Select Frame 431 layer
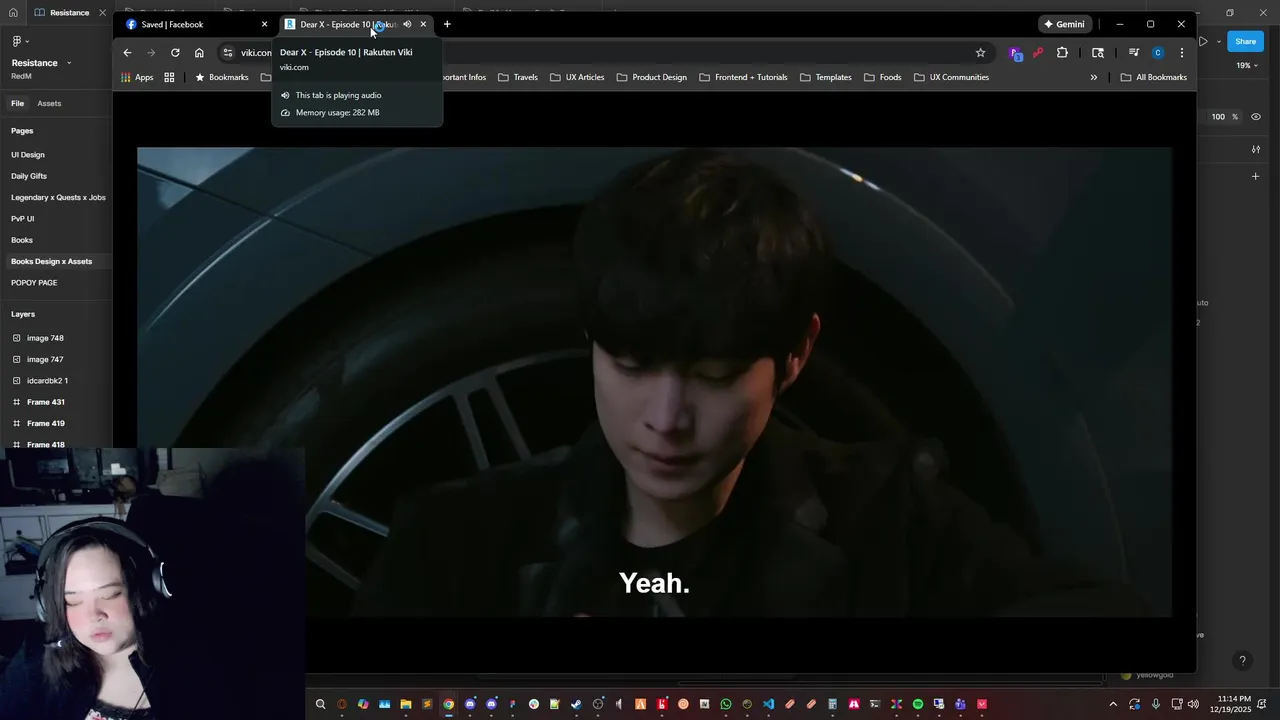This screenshot has height=720, width=1280. 46,402
